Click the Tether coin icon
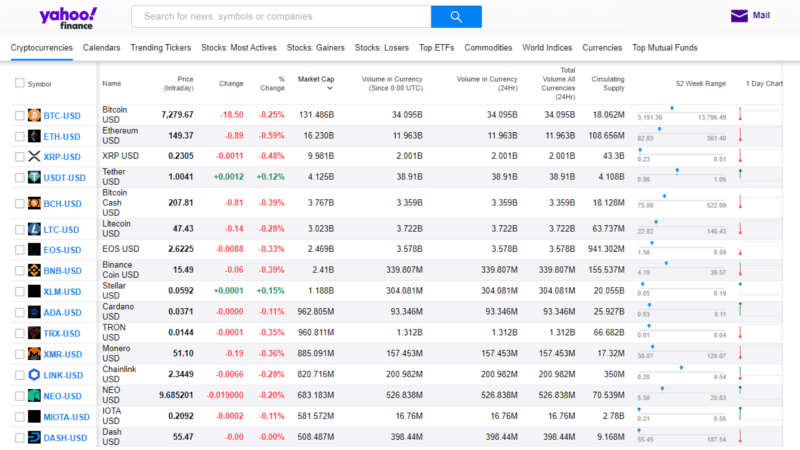 click(x=34, y=178)
